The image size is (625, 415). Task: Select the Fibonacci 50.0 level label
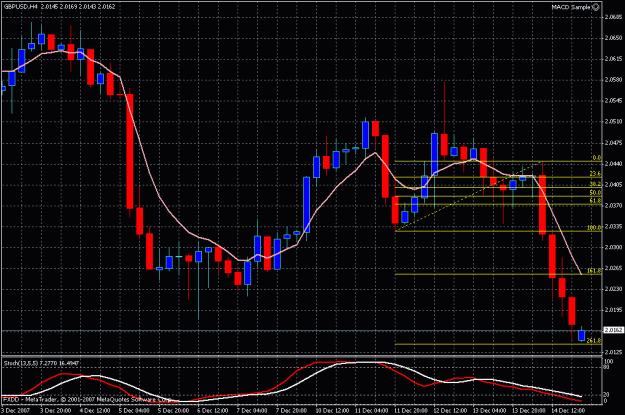[595, 193]
